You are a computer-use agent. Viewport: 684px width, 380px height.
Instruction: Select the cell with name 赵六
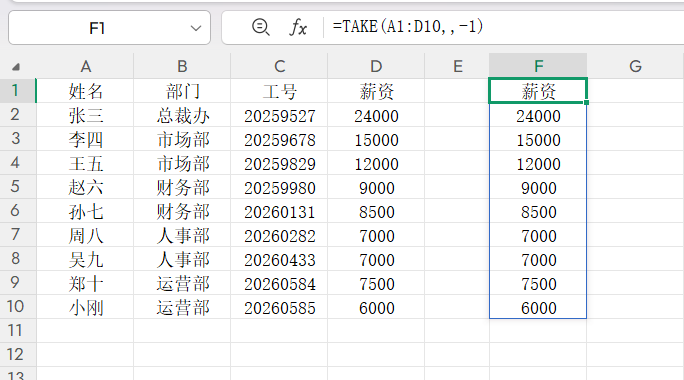point(86,188)
